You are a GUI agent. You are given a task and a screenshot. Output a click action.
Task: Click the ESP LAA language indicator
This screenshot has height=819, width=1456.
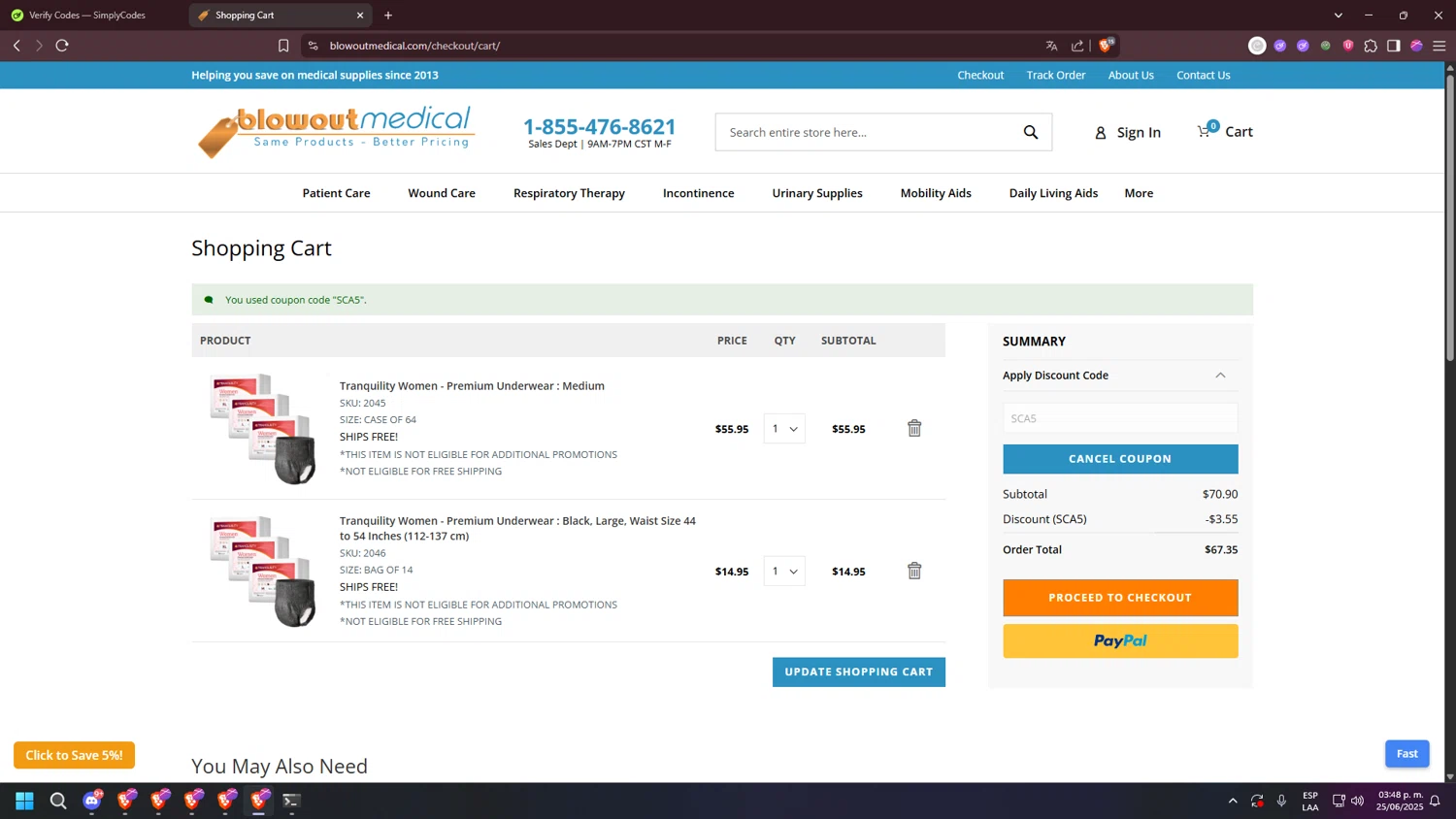(1310, 801)
